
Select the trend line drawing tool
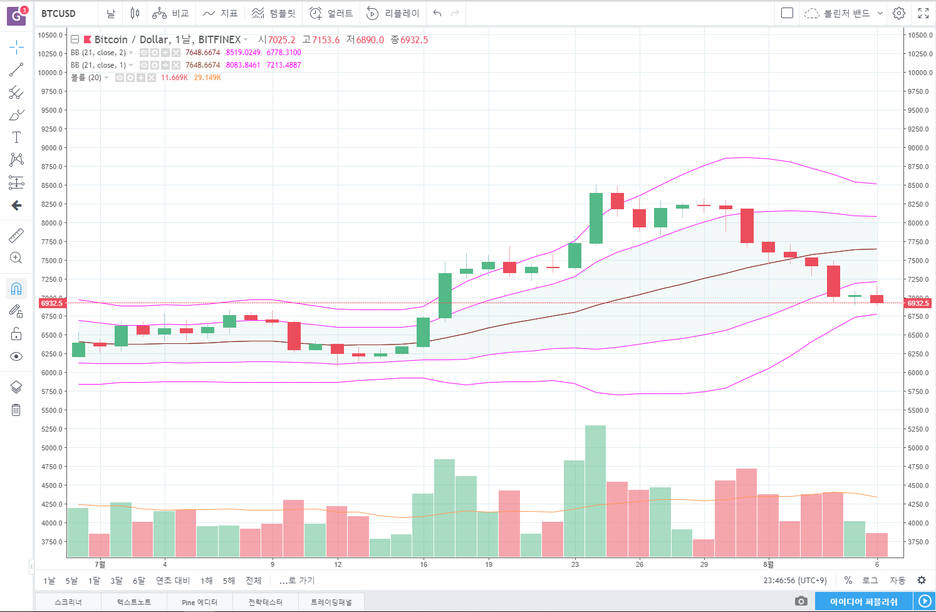coord(16,70)
